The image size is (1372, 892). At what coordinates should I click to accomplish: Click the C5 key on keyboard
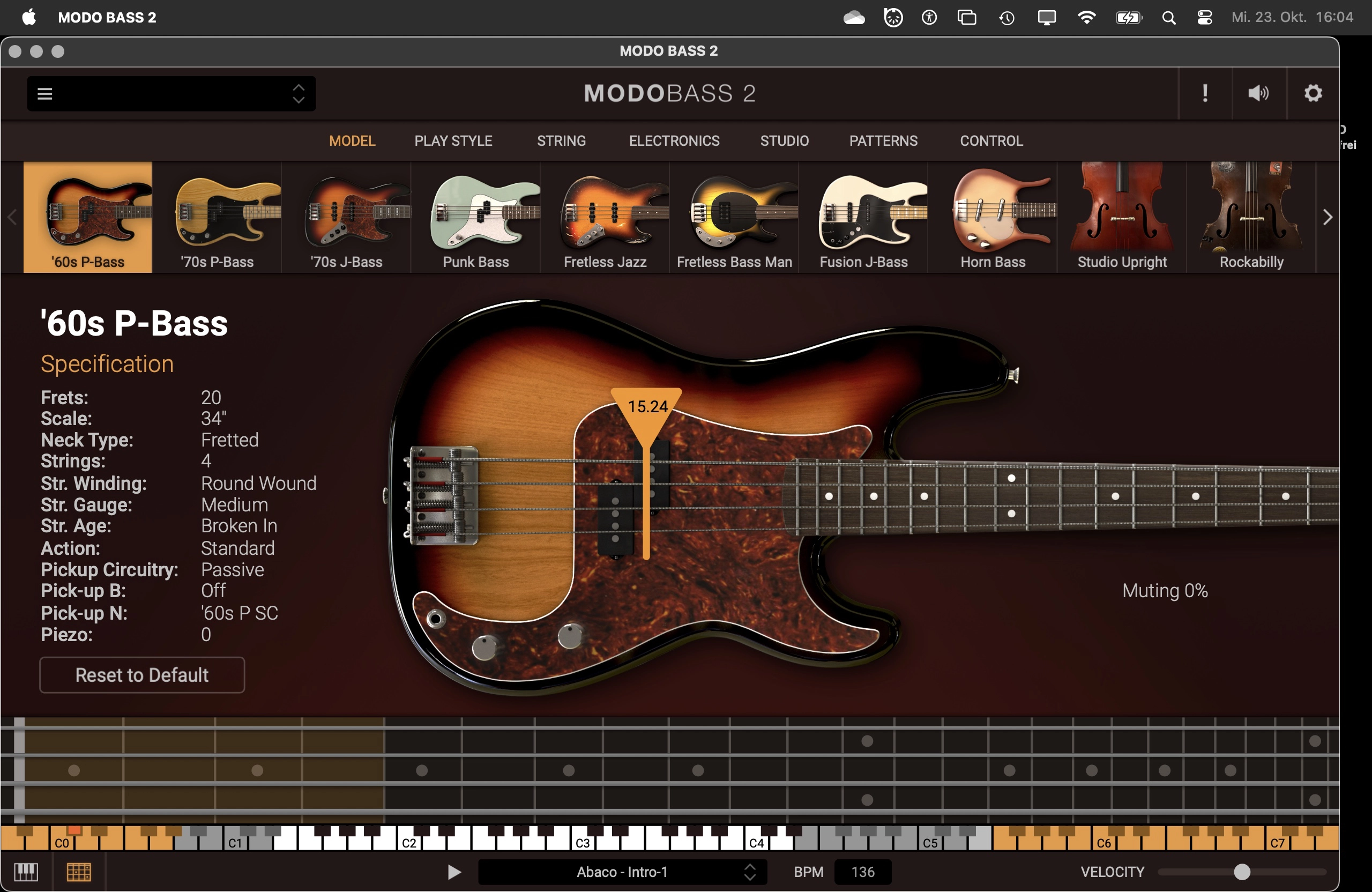pyautogui.click(x=930, y=842)
